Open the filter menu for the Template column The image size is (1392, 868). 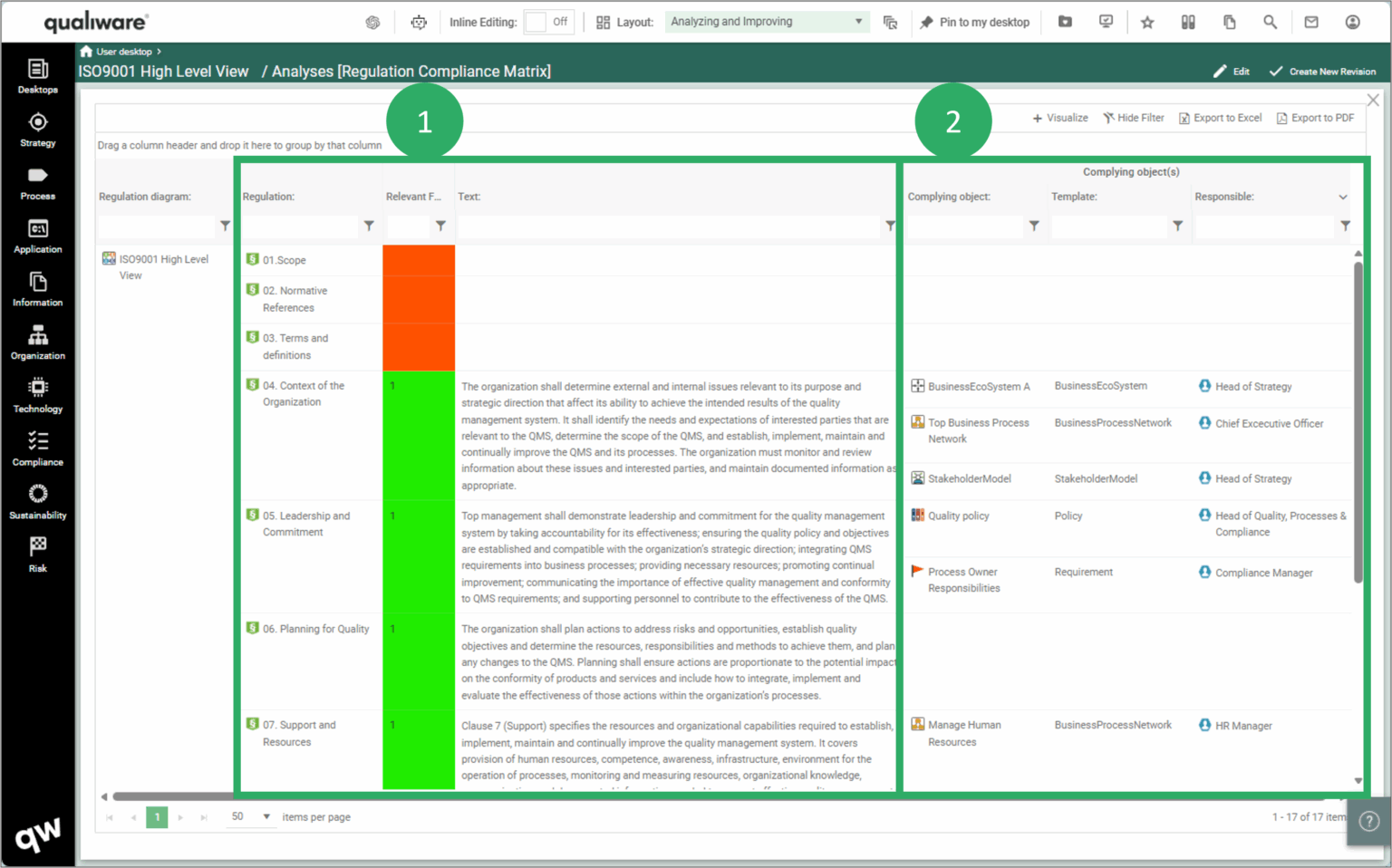coord(1177,226)
